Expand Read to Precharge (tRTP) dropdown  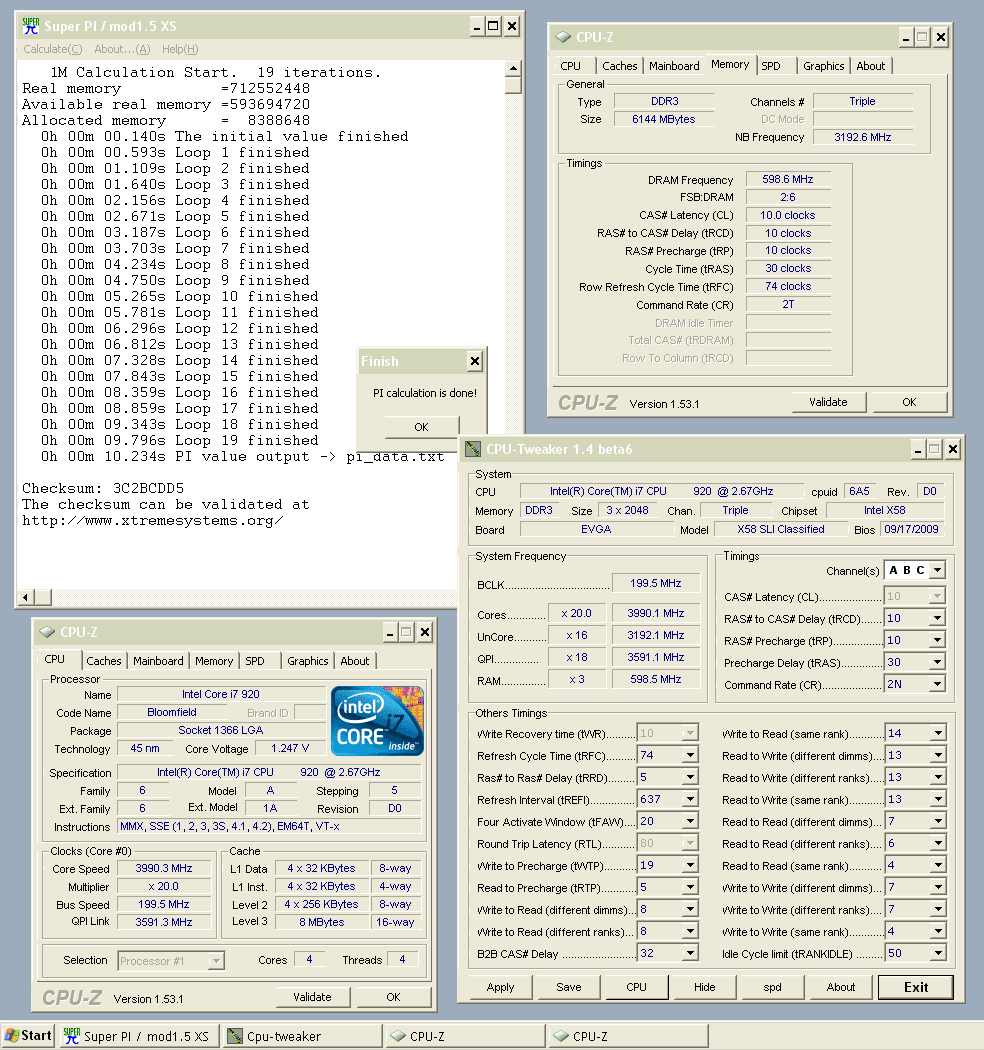(x=690, y=887)
